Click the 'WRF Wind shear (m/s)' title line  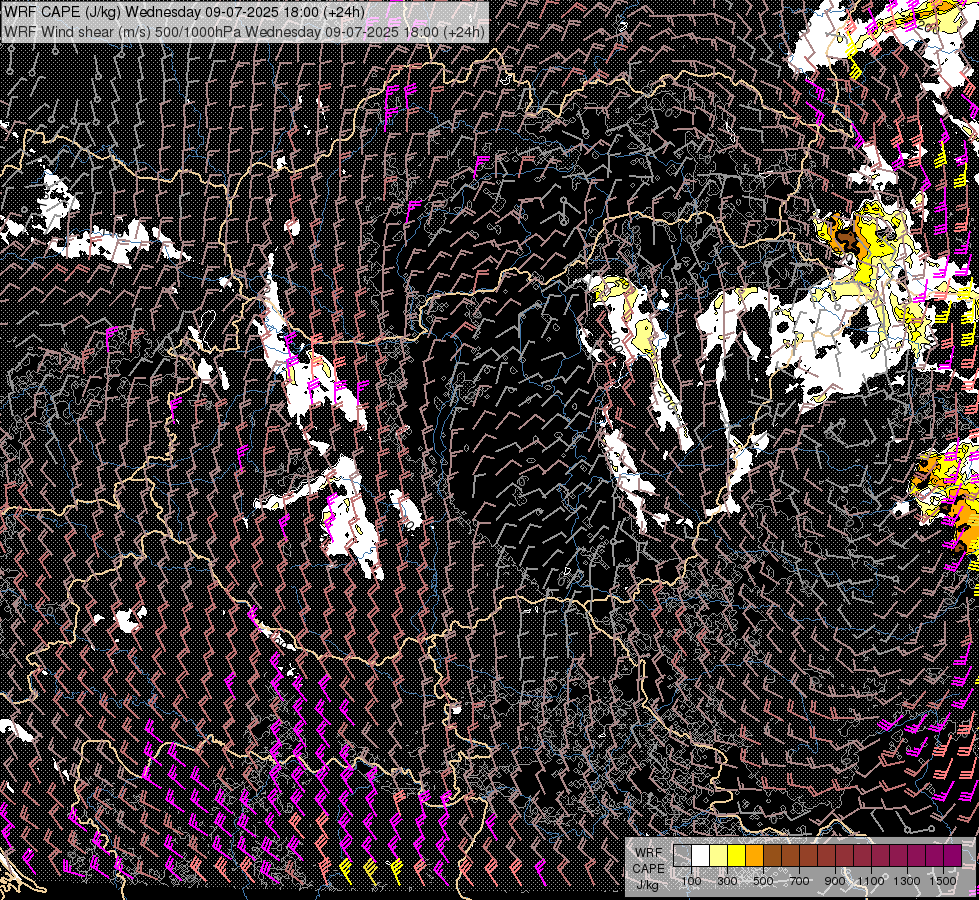pyautogui.click(x=244, y=31)
